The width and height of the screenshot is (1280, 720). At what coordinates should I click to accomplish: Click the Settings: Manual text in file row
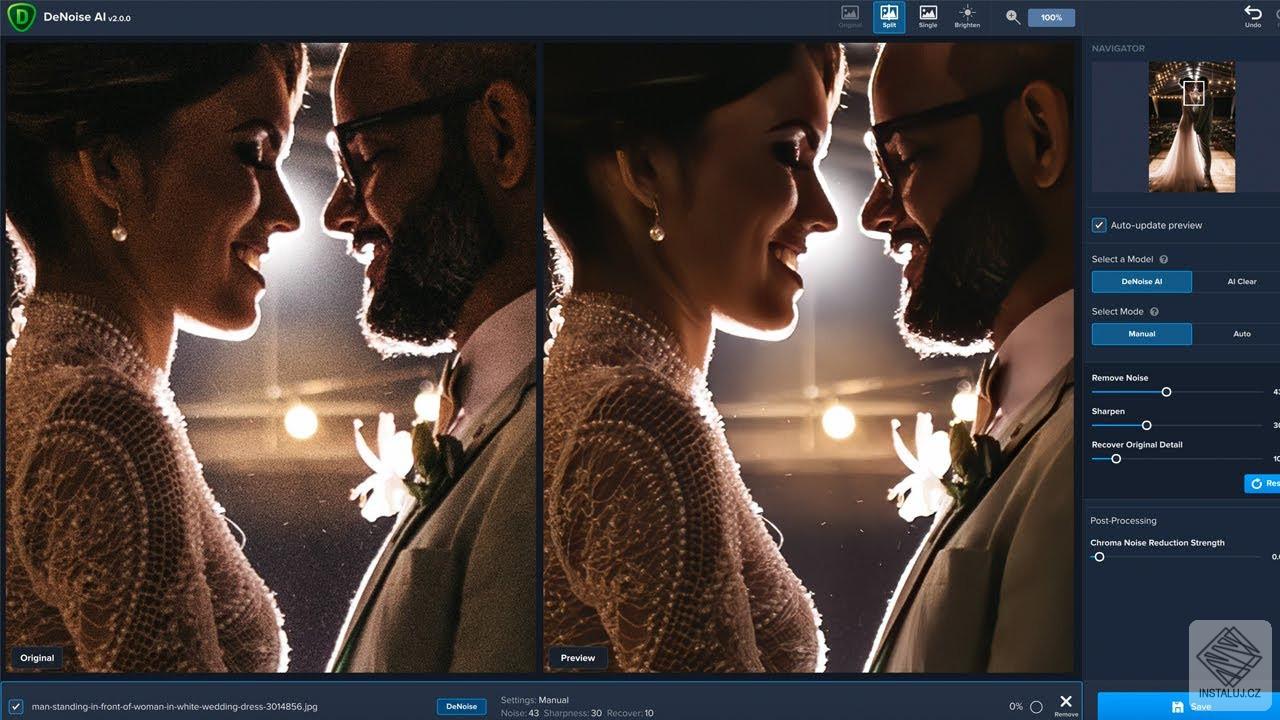click(534, 700)
